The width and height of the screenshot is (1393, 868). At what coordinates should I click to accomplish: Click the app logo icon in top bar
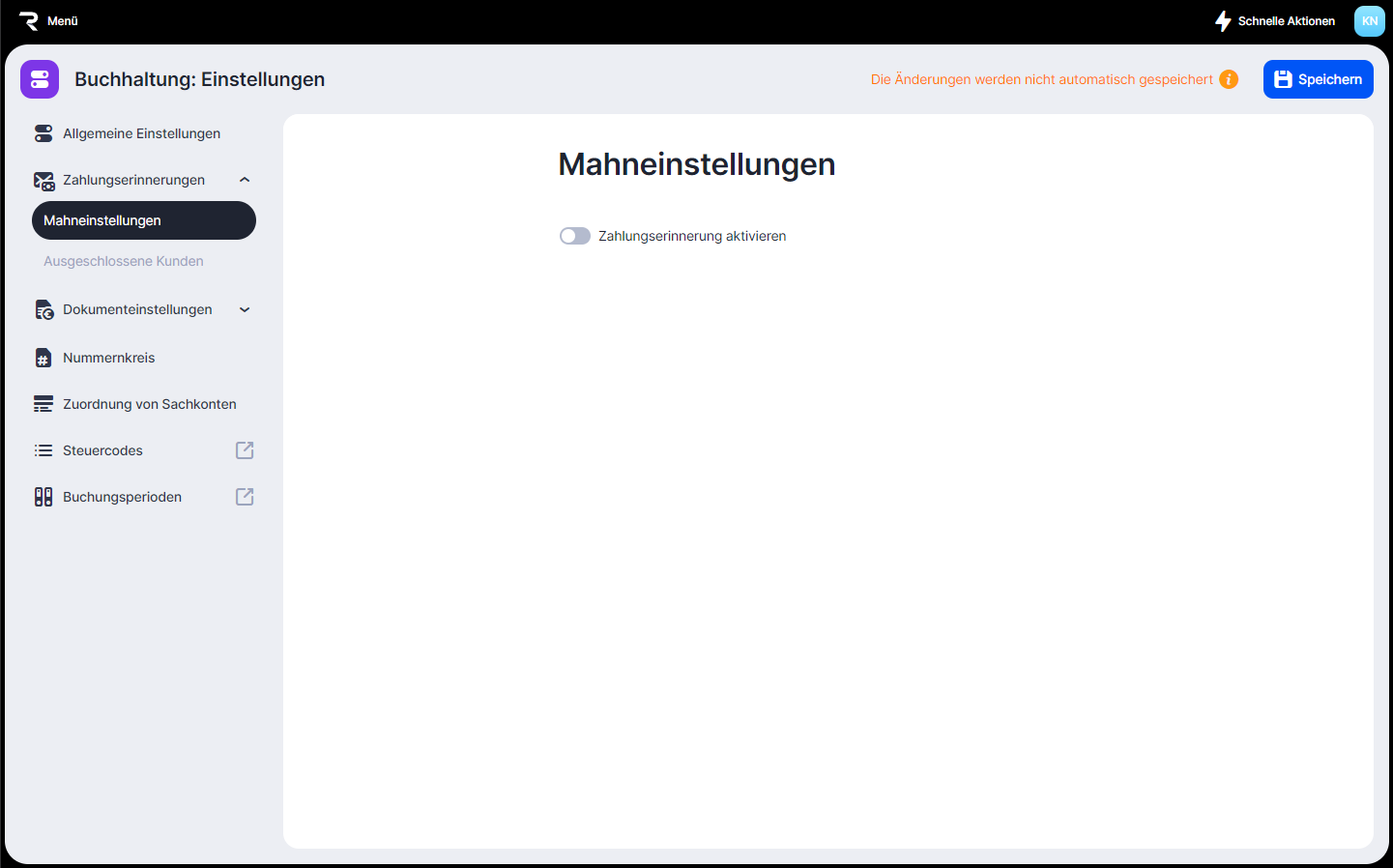point(28,20)
